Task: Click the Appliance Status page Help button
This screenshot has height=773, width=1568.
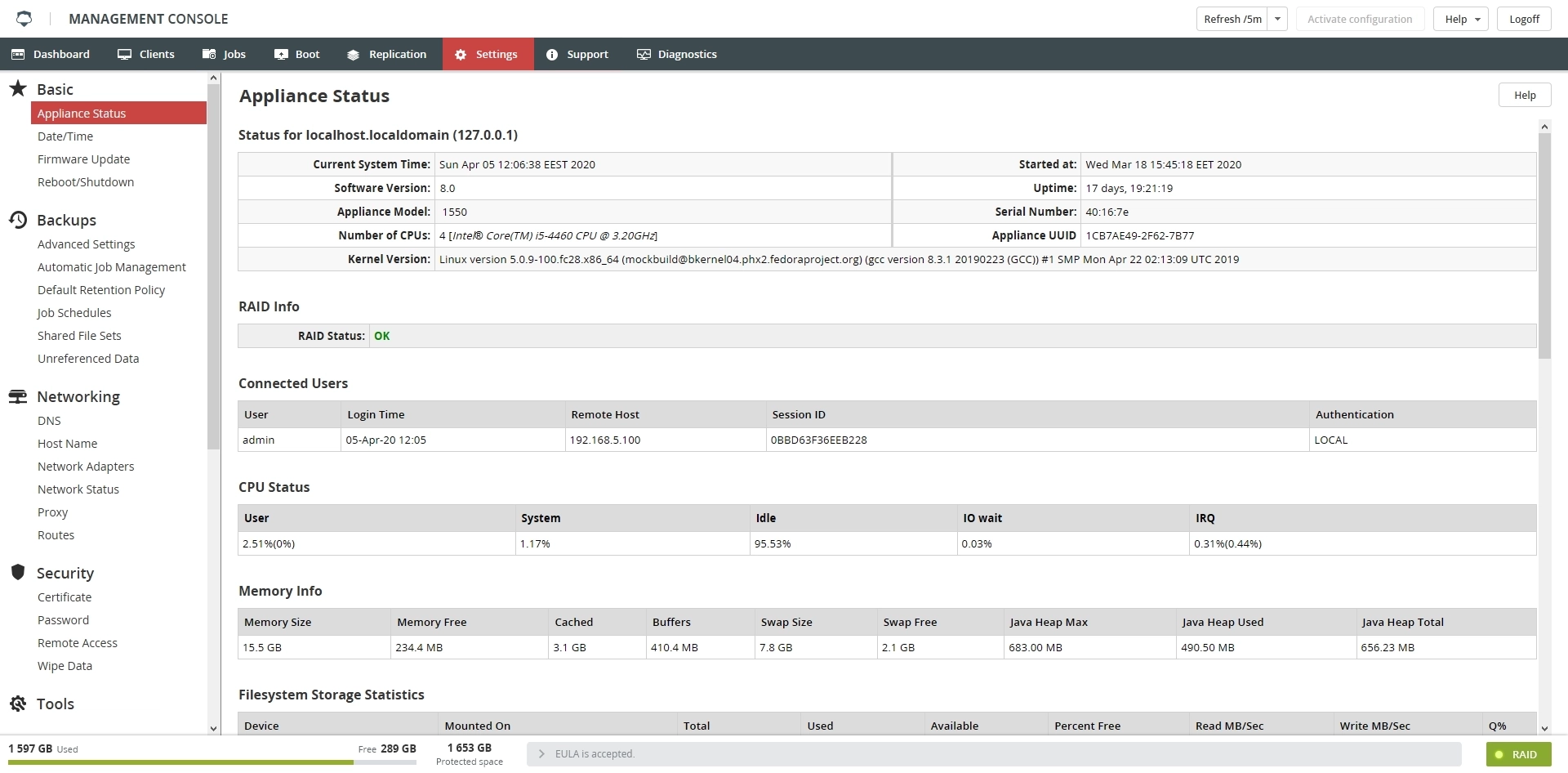Action: (1525, 95)
